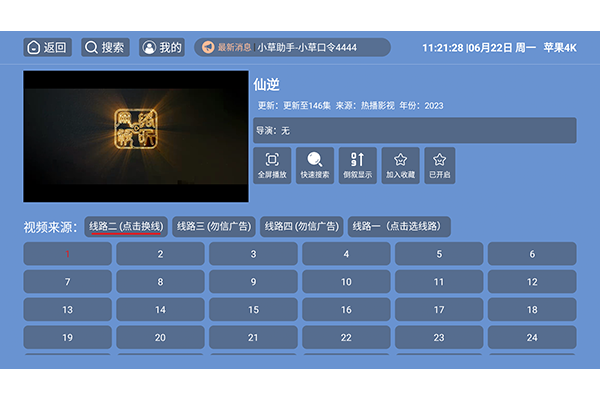The width and height of the screenshot is (600, 400).
Task: Click the 11:21:28 clock display
Action: (x=443, y=48)
